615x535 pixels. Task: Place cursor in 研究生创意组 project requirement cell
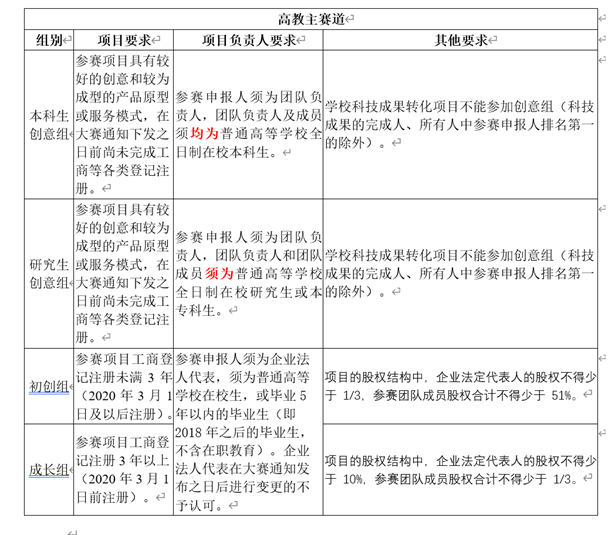click(123, 271)
